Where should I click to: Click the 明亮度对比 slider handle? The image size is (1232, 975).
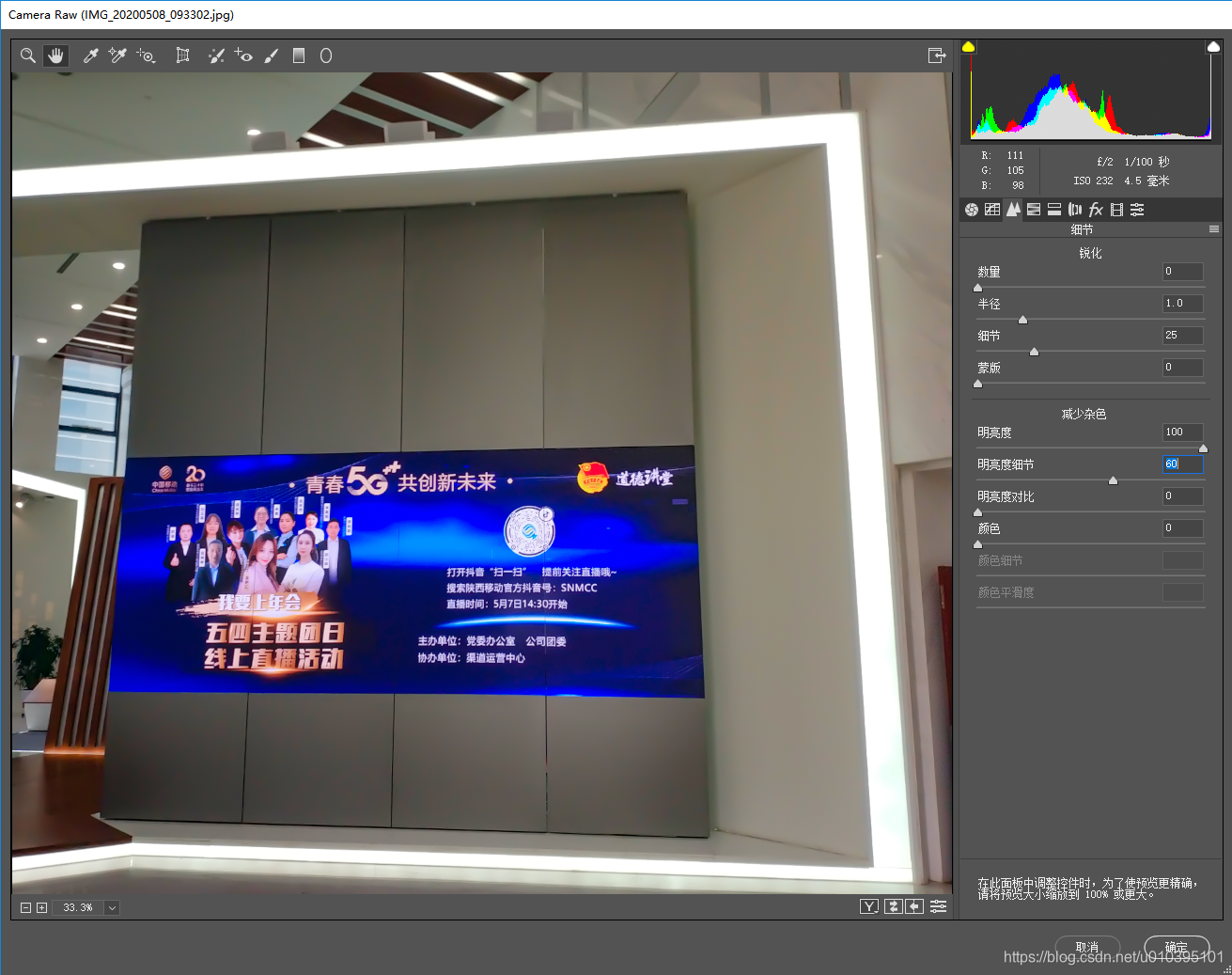pos(977,513)
